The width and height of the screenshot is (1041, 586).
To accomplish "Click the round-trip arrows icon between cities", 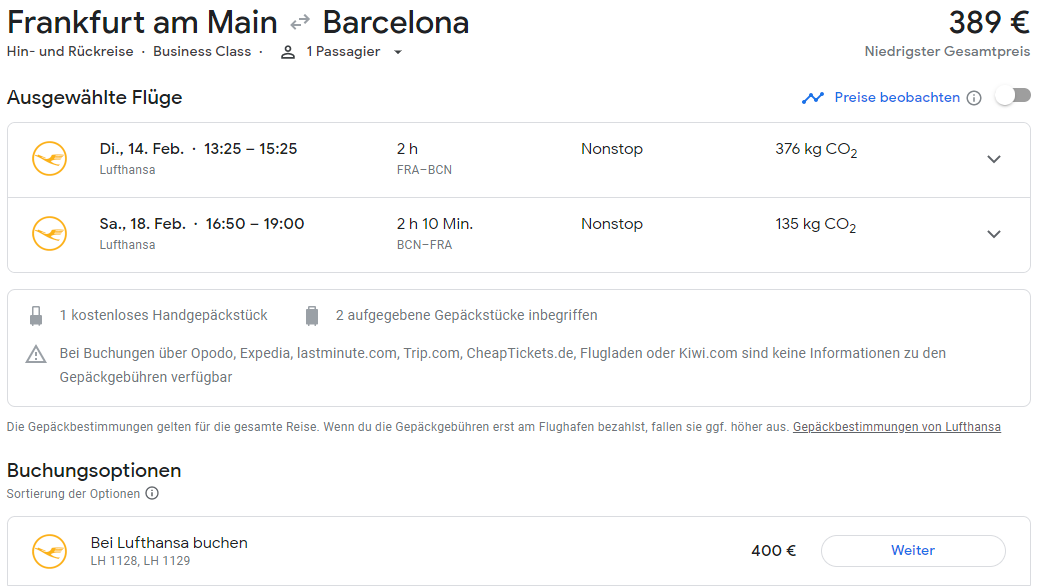I will click(x=300, y=22).
